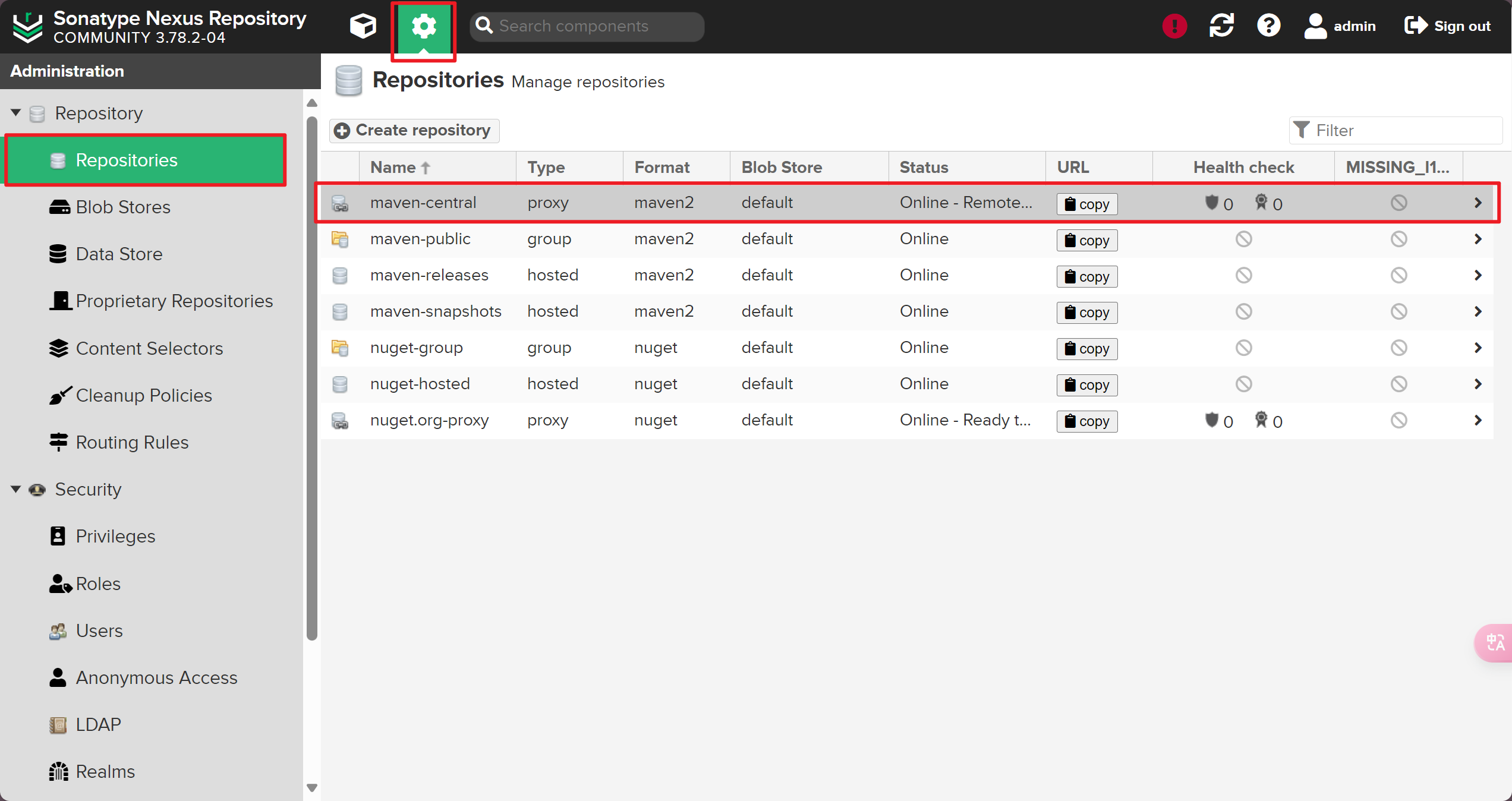Click maven-public group folder icon
This screenshot has height=801, width=1512.
[340, 239]
